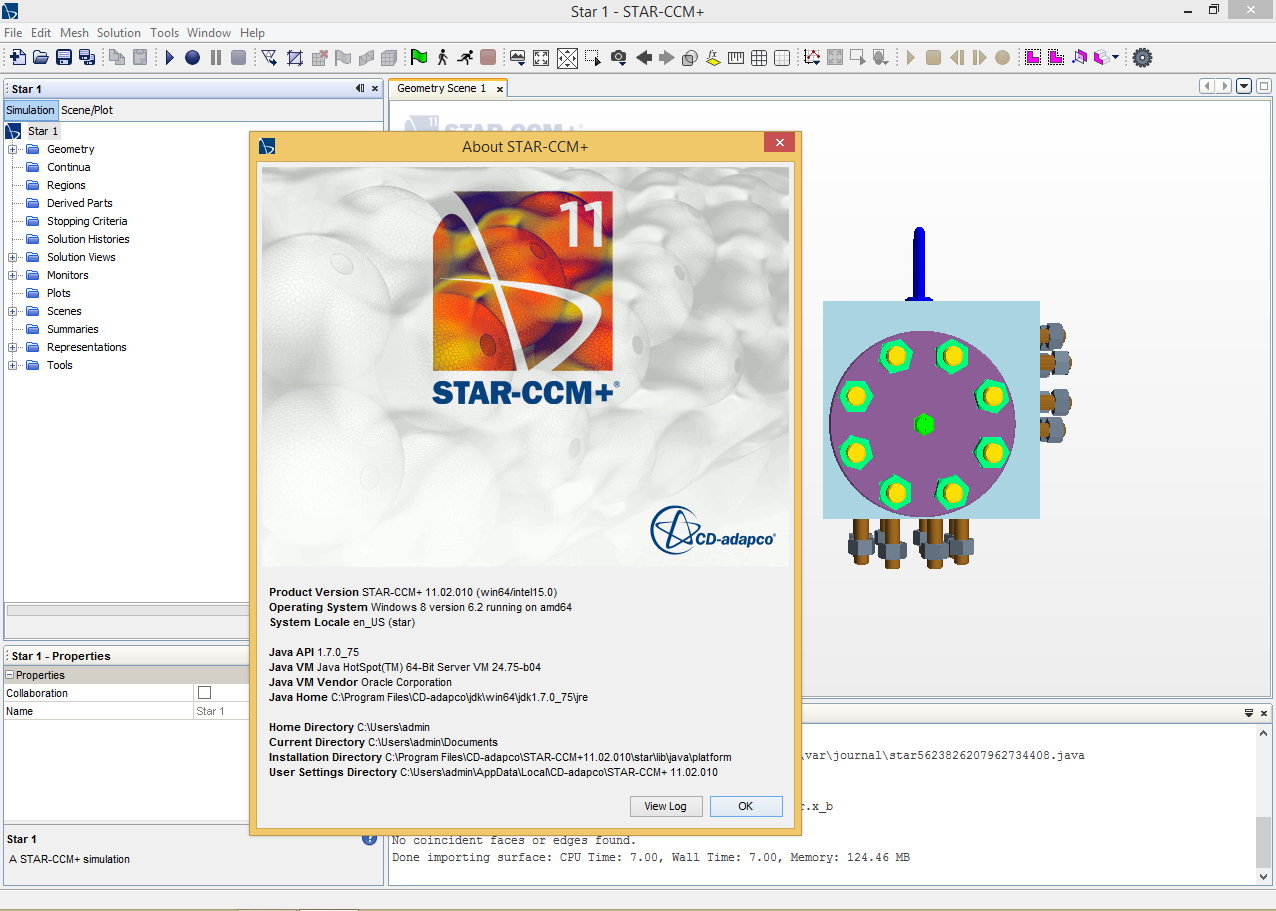Expand the Monitors tree node

[x=14, y=275]
